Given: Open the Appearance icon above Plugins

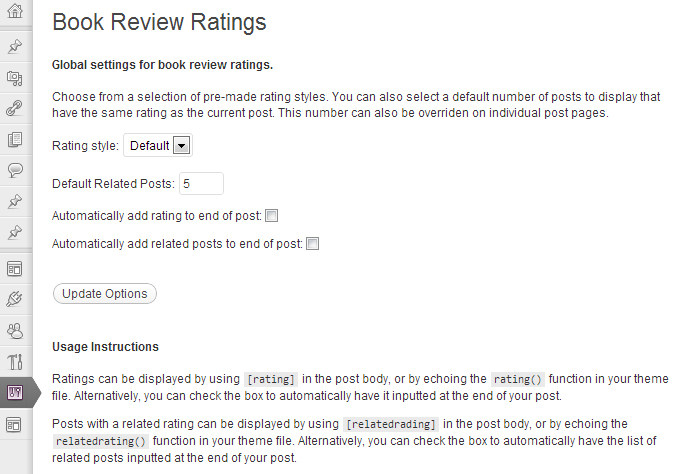Looking at the screenshot, I should (x=15, y=267).
